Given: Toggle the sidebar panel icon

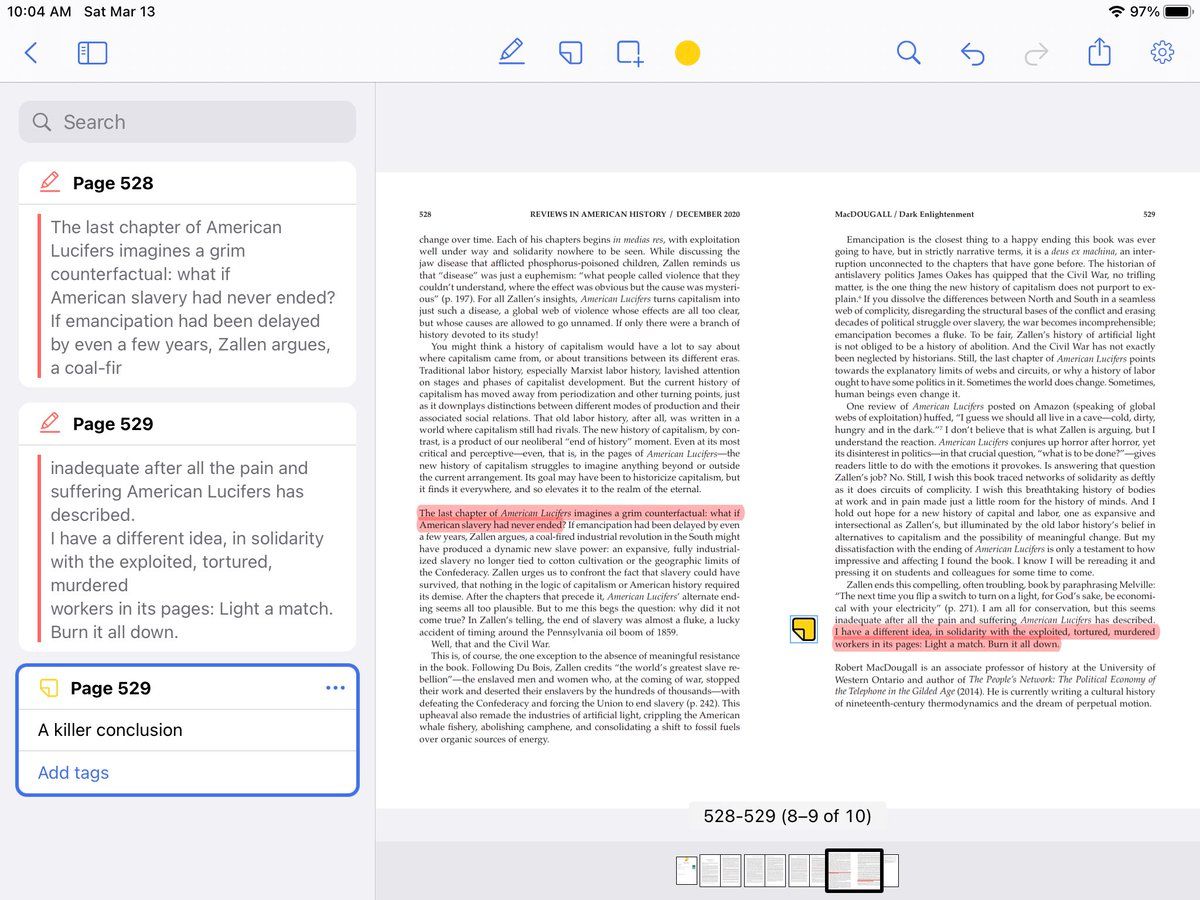Looking at the screenshot, I should pos(92,53).
